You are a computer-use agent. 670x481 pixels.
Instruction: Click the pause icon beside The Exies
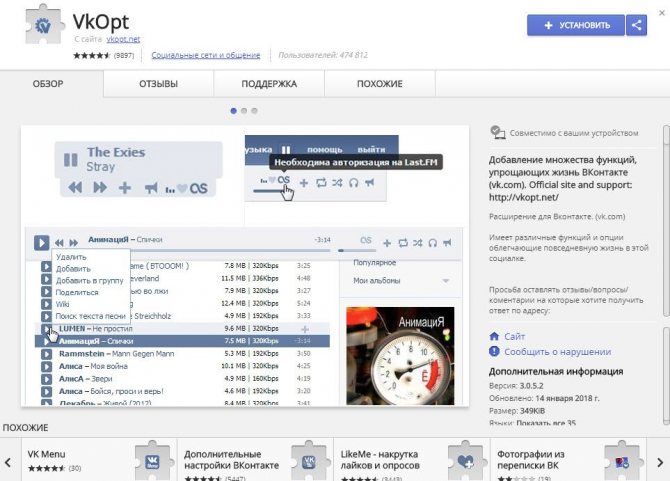point(71,160)
